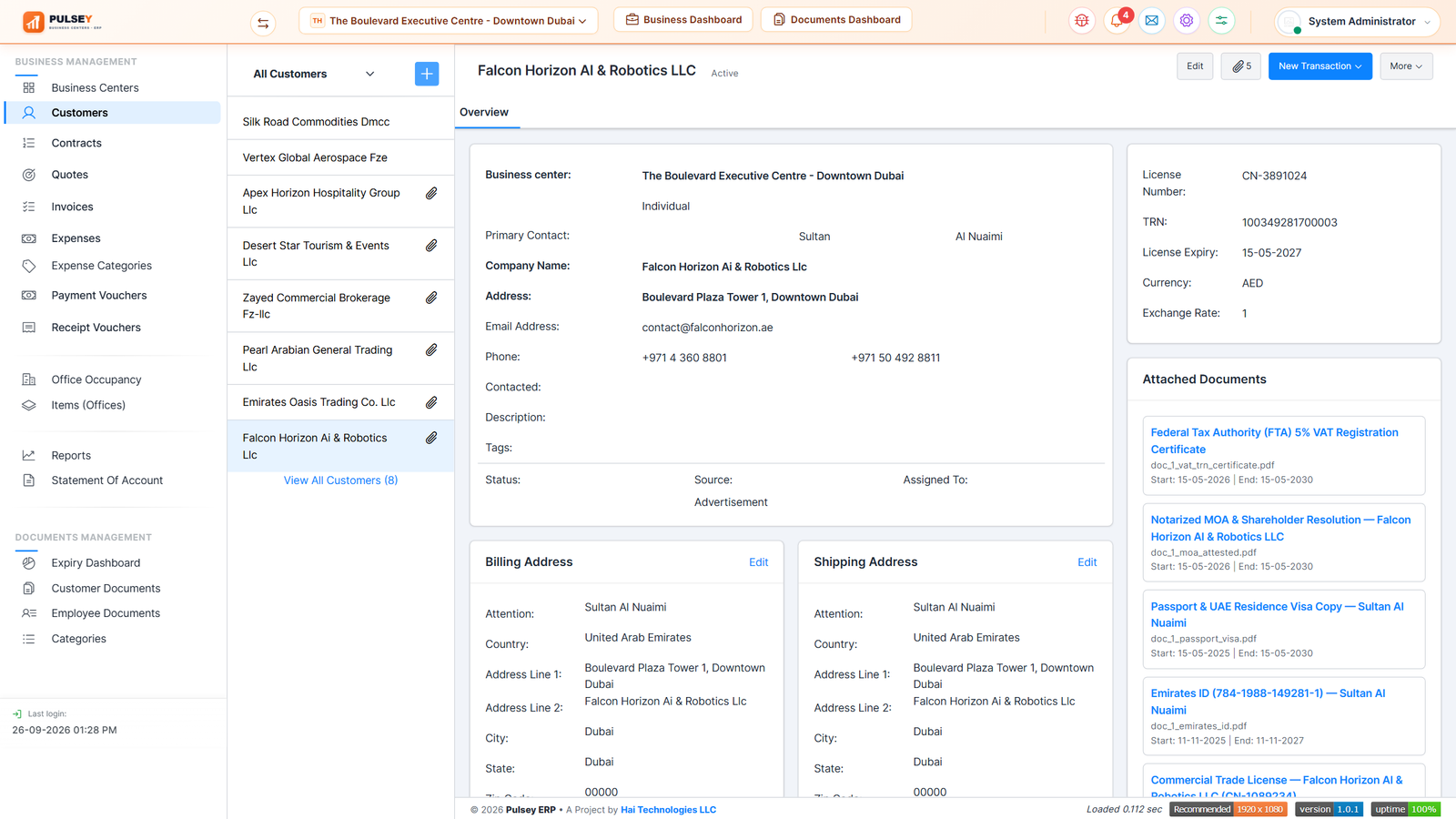Click attachment icon for Emirates Oasis Trading Co.
The image size is (1456, 819).
[x=431, y=402]
